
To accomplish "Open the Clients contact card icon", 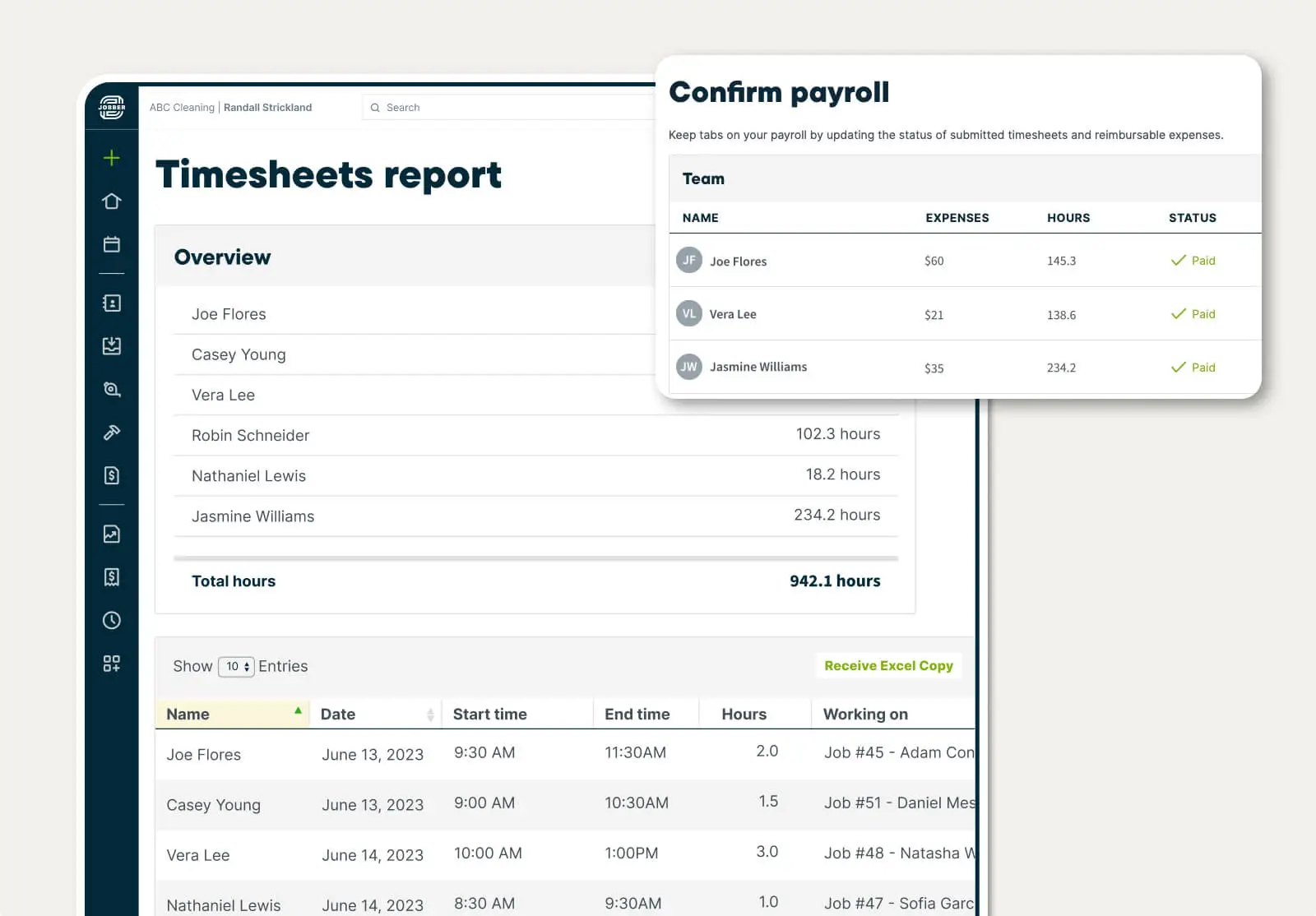I will click(x=112, y=303).
